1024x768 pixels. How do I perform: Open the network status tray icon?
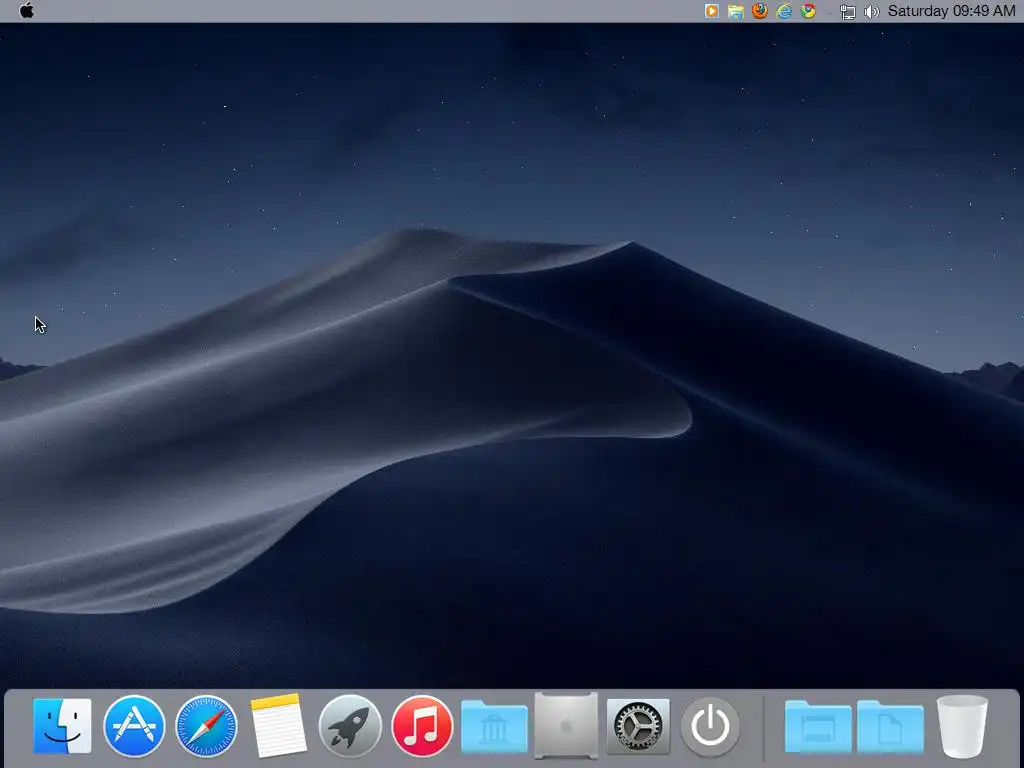pos(847,11)
